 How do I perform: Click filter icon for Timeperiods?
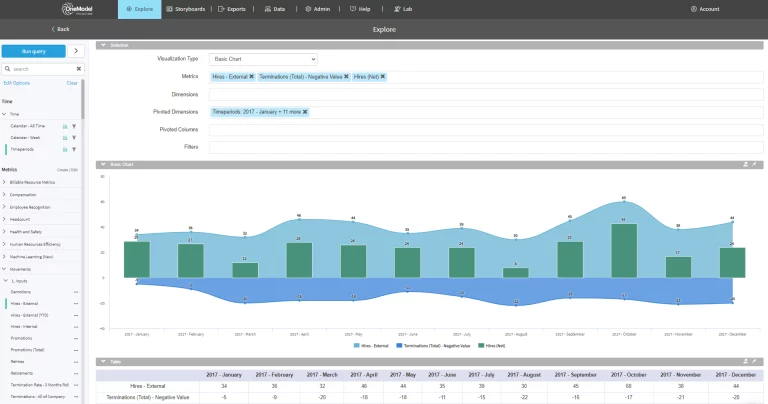click(x=74, y=149)
